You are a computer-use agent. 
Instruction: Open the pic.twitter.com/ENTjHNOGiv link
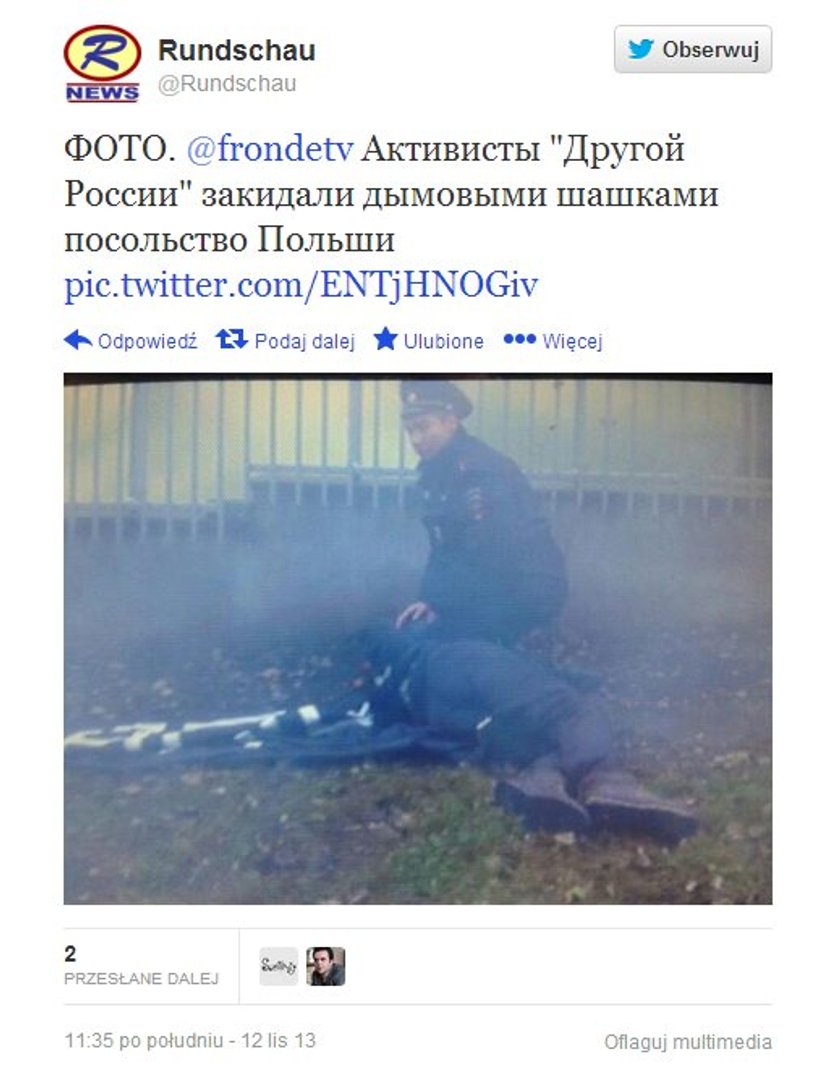(x=301, y=285)
